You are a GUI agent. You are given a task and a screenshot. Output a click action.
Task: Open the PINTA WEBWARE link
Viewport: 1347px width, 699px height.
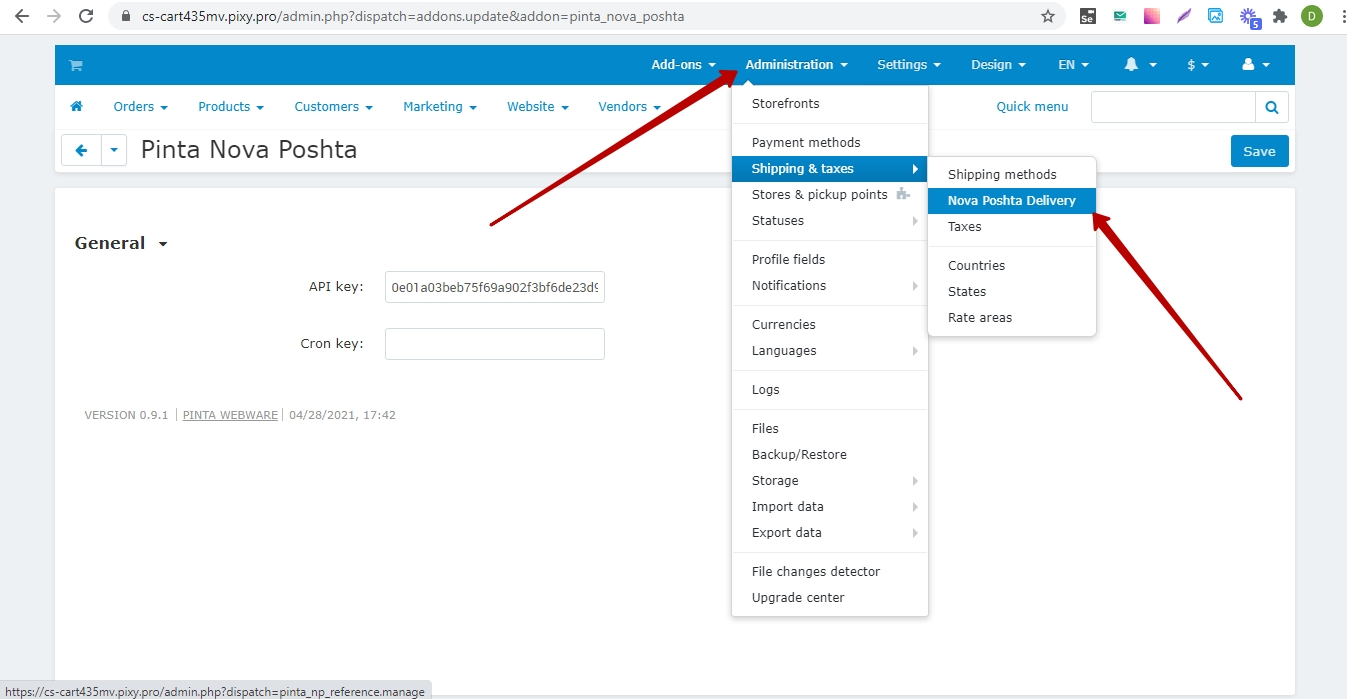230,415
